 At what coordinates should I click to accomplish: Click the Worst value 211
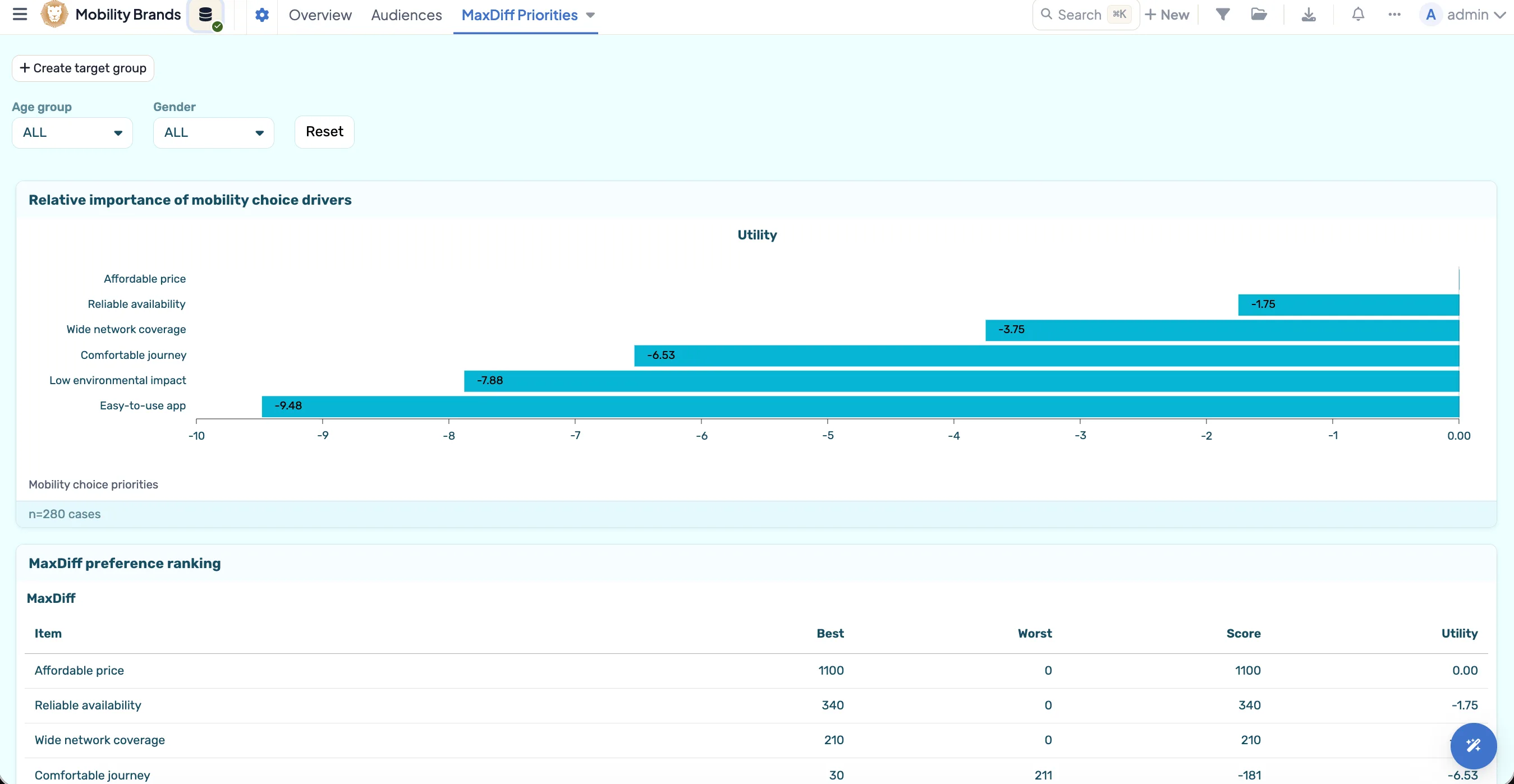(x=1043, y=775)
